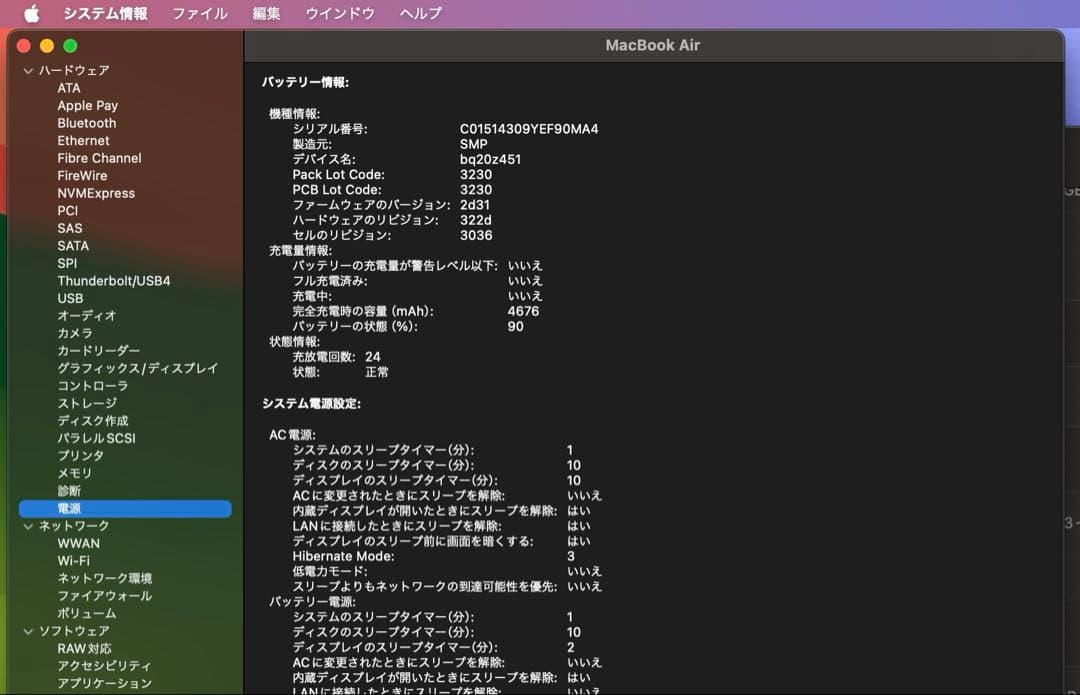1080x695 pixels.
Task: Select Wi-Fi under ネットワーク
Action: pos(73,561)
